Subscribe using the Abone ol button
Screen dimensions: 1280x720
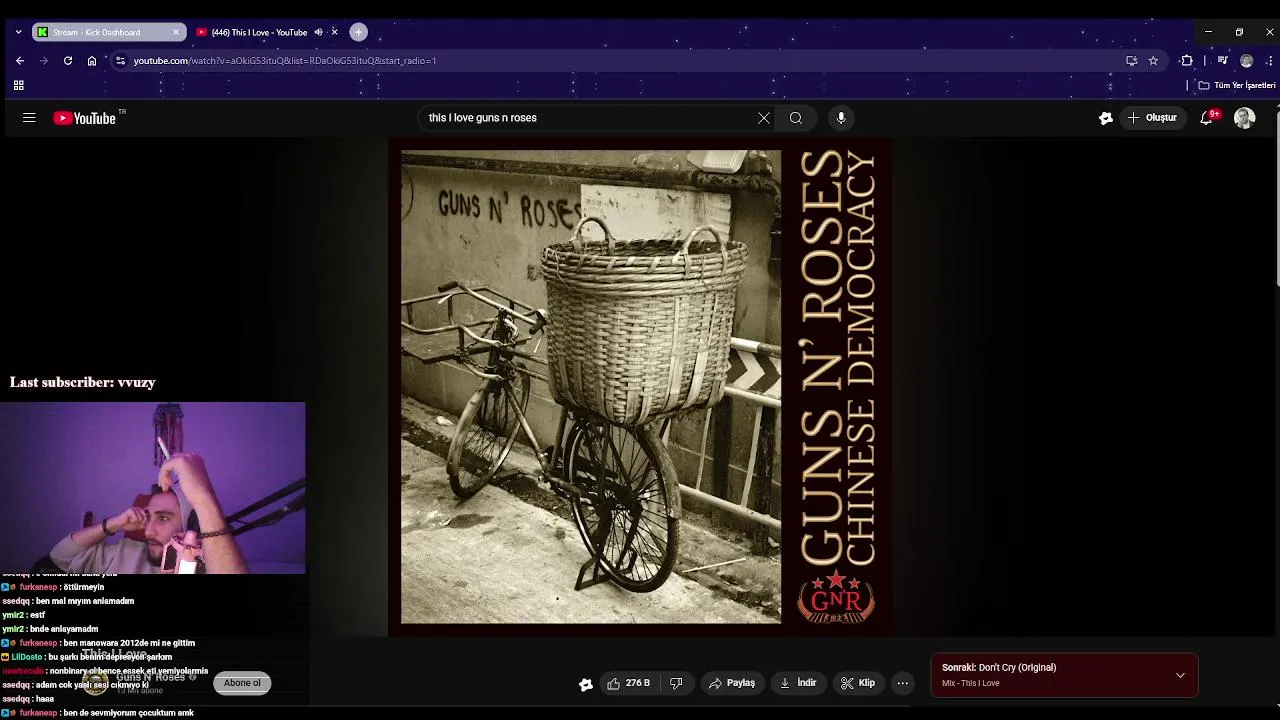coord(242,683)
